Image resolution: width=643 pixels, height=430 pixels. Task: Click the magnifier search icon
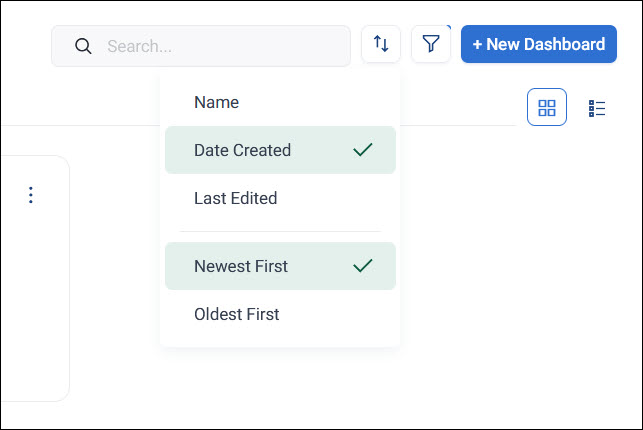coord(83,46)
